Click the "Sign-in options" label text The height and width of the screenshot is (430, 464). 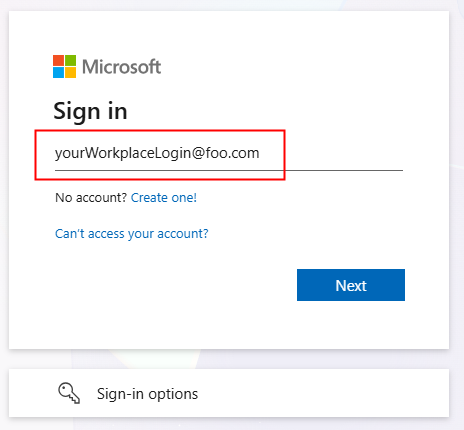coord(147,394)
